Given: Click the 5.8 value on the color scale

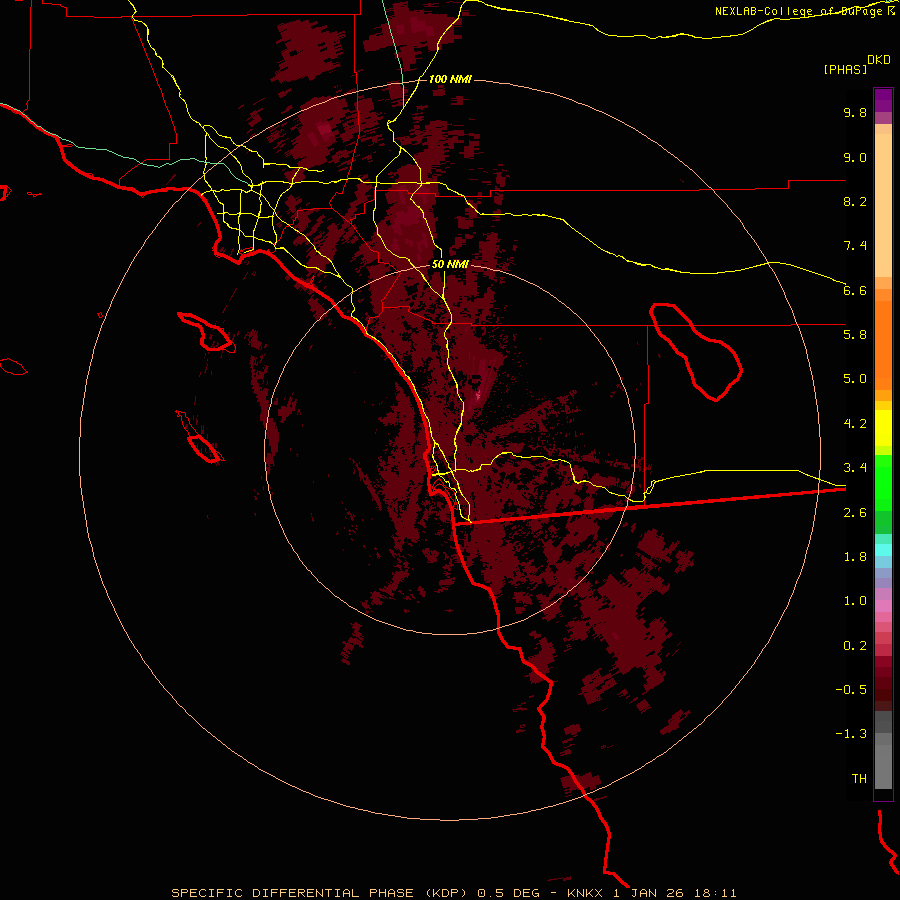Looking at the screenshot, I should pyautogui.click(x=855, y=335).
